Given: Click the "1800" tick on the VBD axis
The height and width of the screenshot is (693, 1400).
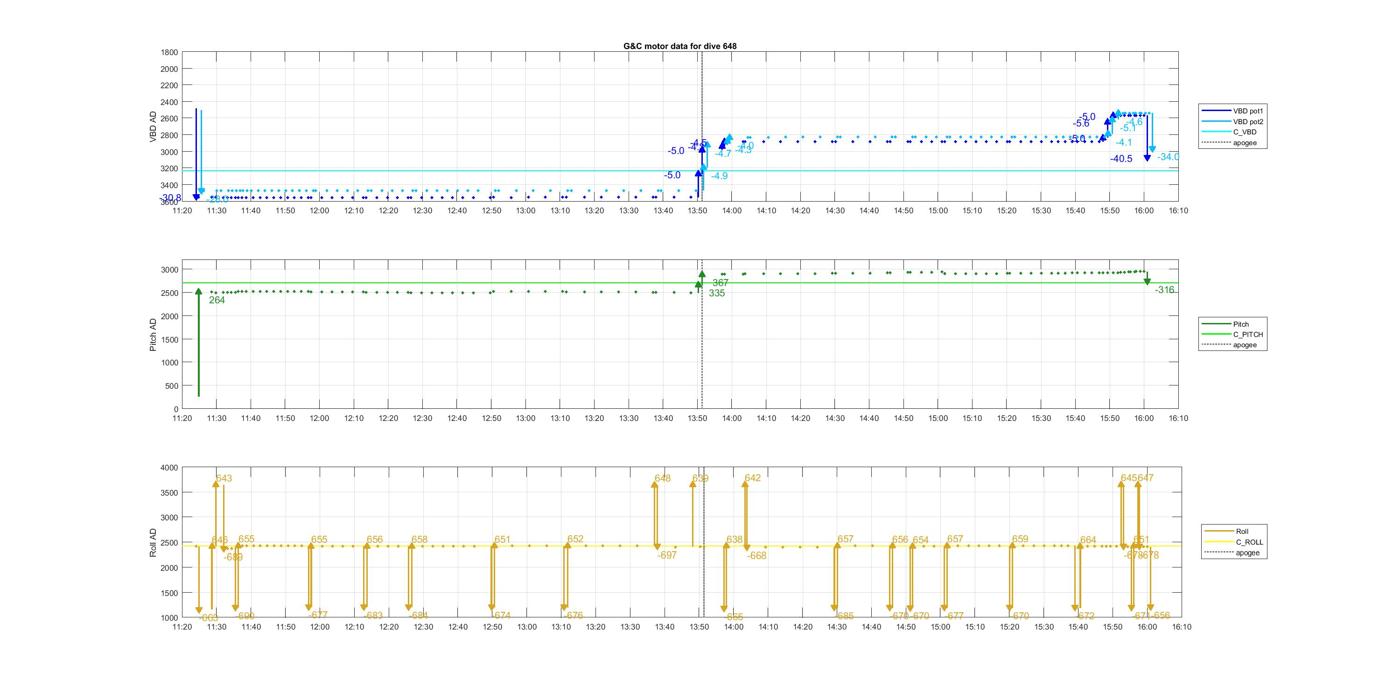Looking at the screenshot, I should point(170,52).
